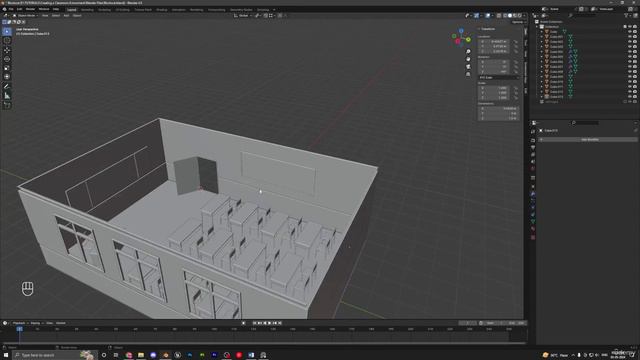Open the Global transform orientation dropdown
The width and height of the screenshot is (640, 360).
tap(242, 16)
